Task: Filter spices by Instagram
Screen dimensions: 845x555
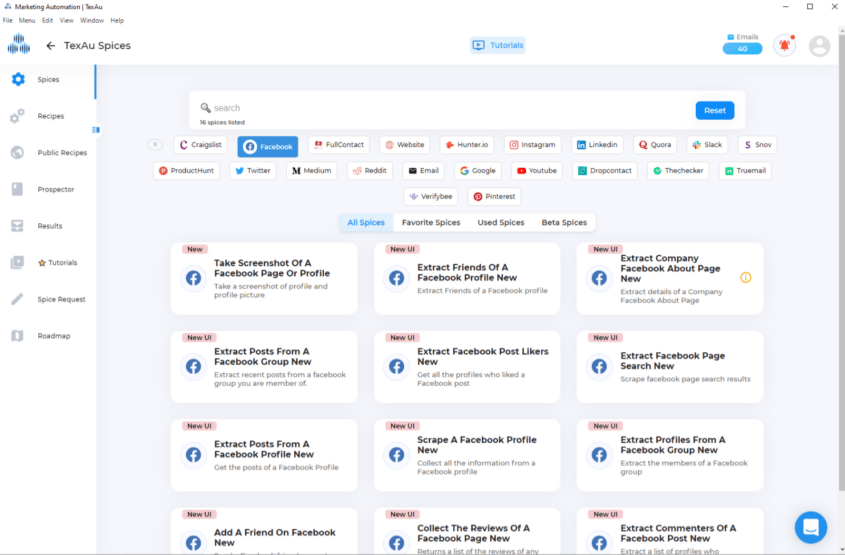Action: pyautogui.click(x=532, y=144)
